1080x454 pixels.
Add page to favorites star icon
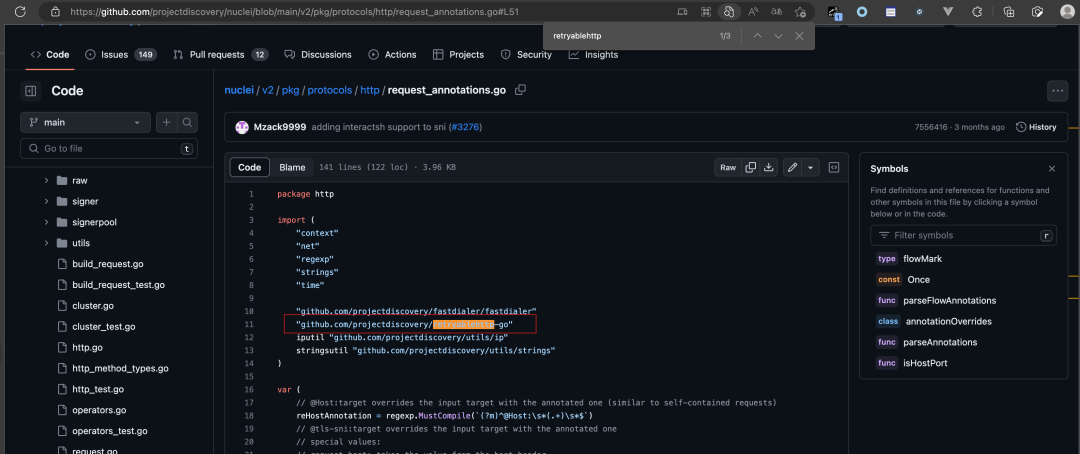tap(800, 12)
